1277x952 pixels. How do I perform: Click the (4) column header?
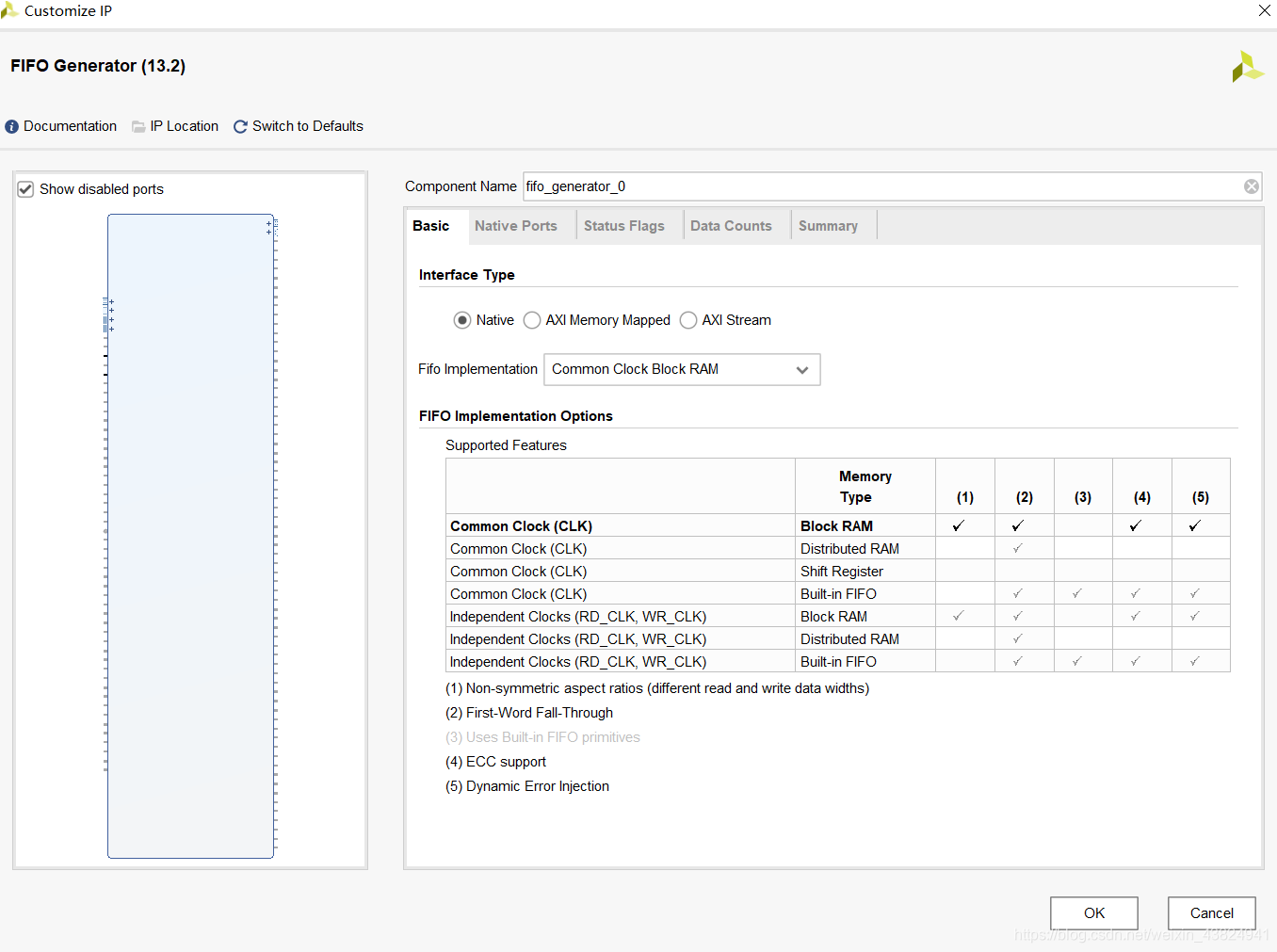[x=1142, y=487]
